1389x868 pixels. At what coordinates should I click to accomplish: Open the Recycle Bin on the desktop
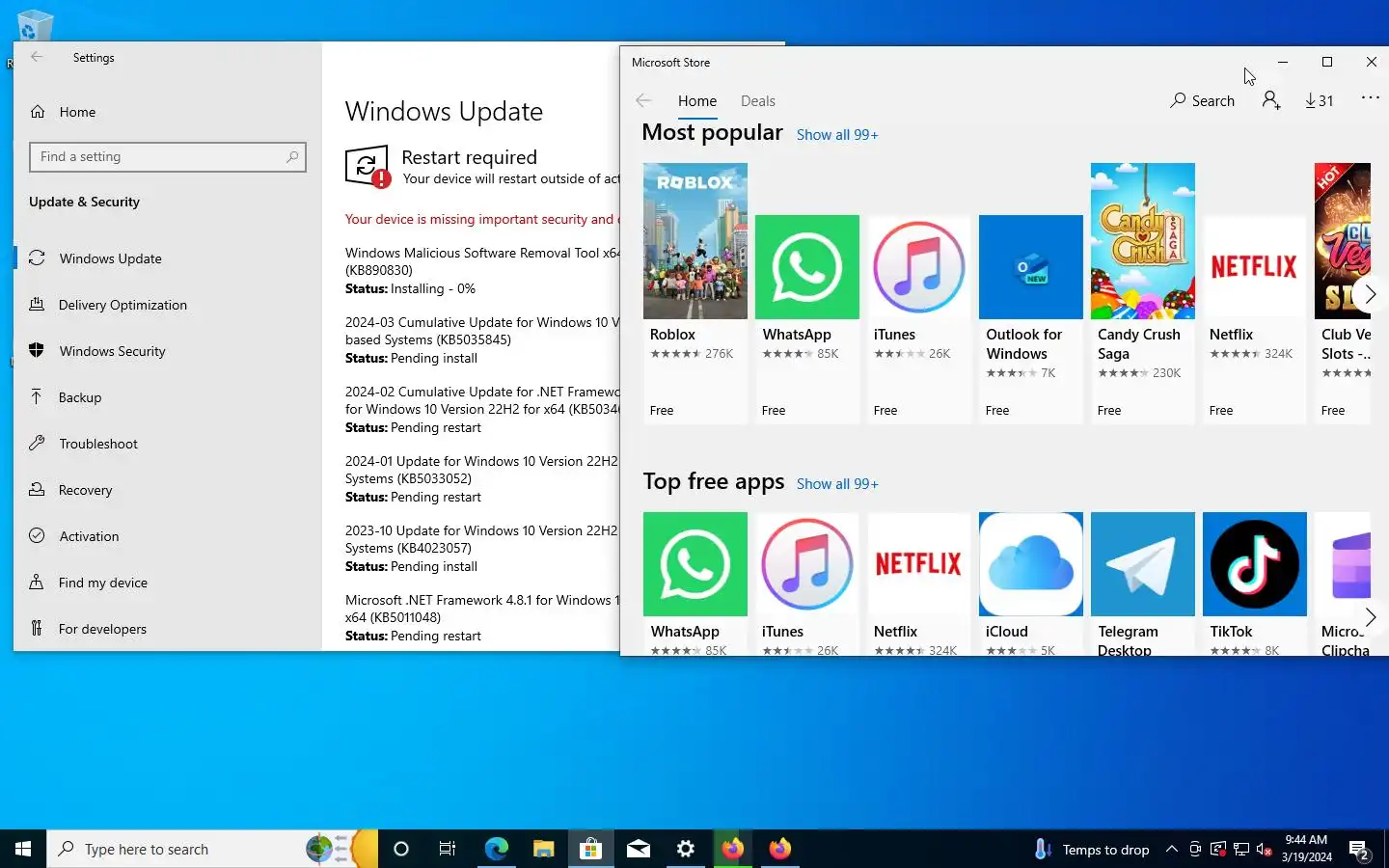tap(35, 25)
